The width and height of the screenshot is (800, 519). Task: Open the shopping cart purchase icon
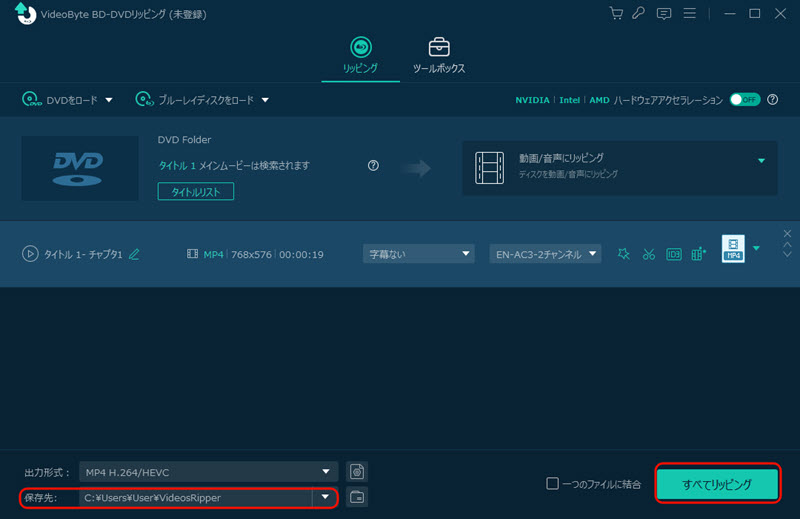(616, 13)
